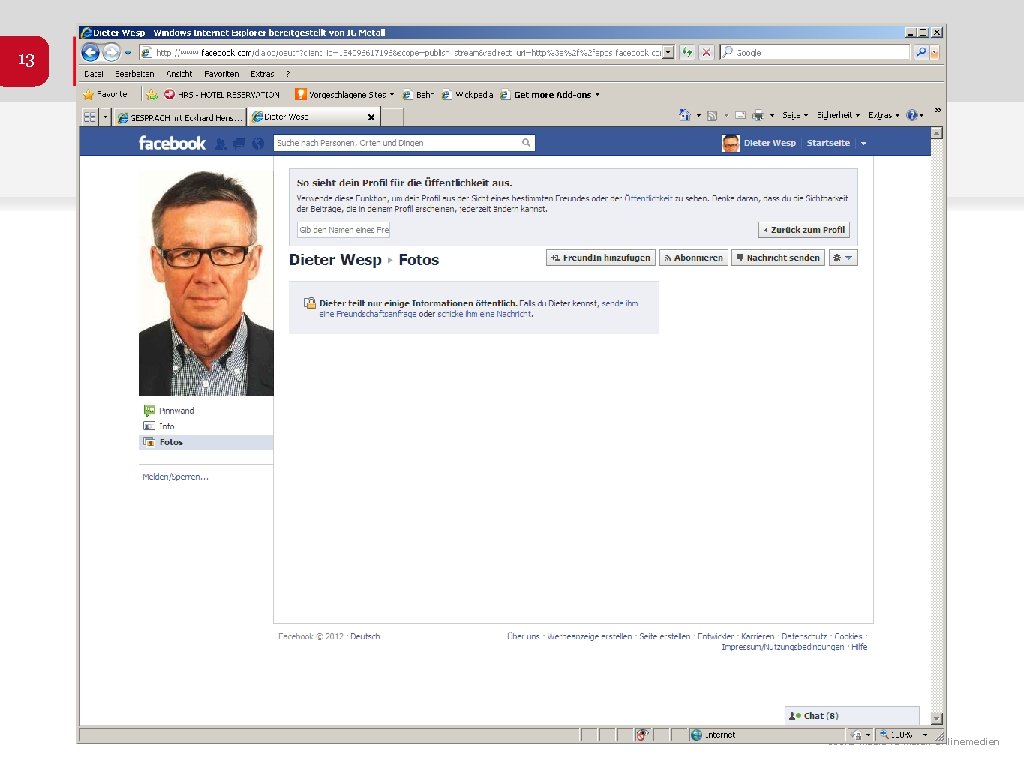Click the Read Mail envelope icon
This screenshot has width=1024, height=768.
741,116
